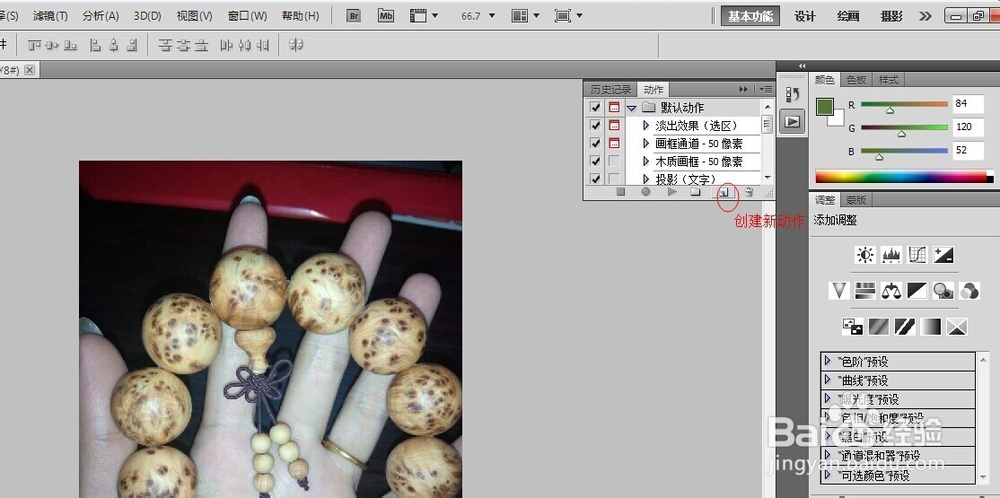Open the Actions panel flyout menu
Image resolution: width=1000 pixels, height=498 pixels.
pyautogui.click(x=765, y=89)
